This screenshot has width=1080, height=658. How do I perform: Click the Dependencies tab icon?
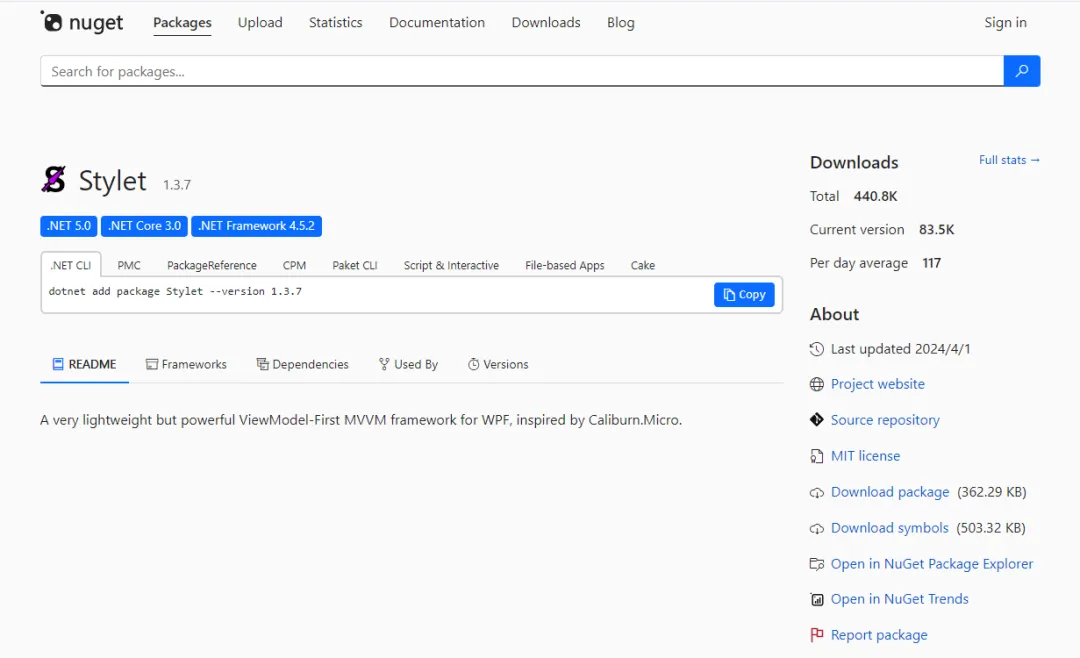262,364
